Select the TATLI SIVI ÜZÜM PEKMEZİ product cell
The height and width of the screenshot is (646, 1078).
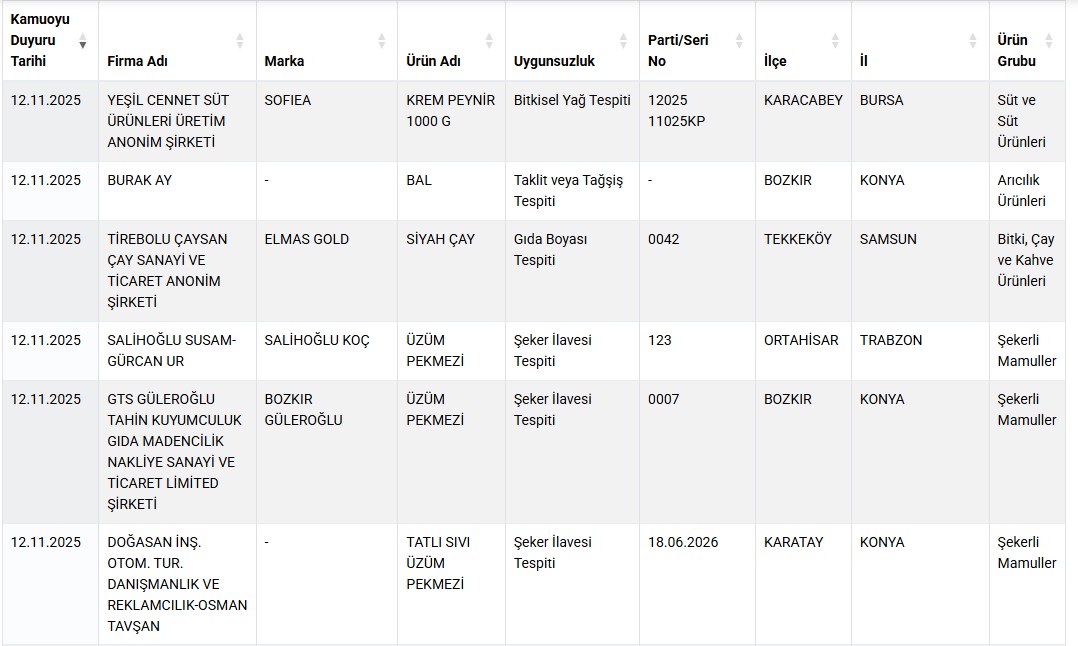(x=438, y=563)
